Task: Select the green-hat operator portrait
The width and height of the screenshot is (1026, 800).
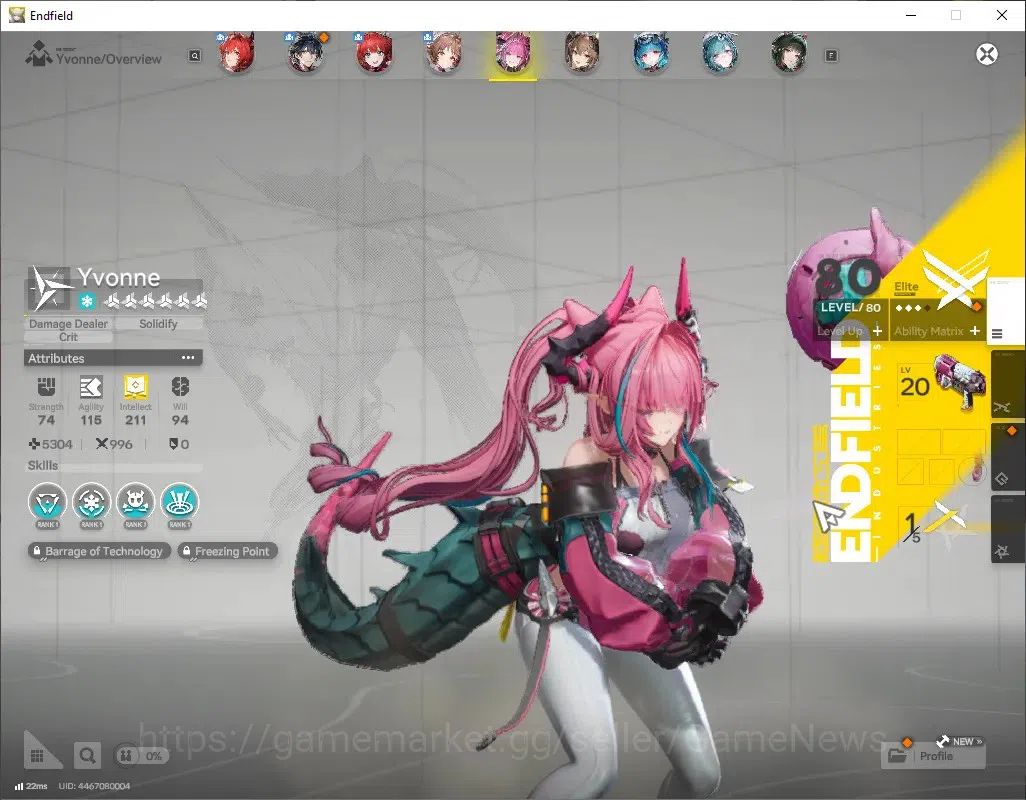Action: [x=789, y=52]
